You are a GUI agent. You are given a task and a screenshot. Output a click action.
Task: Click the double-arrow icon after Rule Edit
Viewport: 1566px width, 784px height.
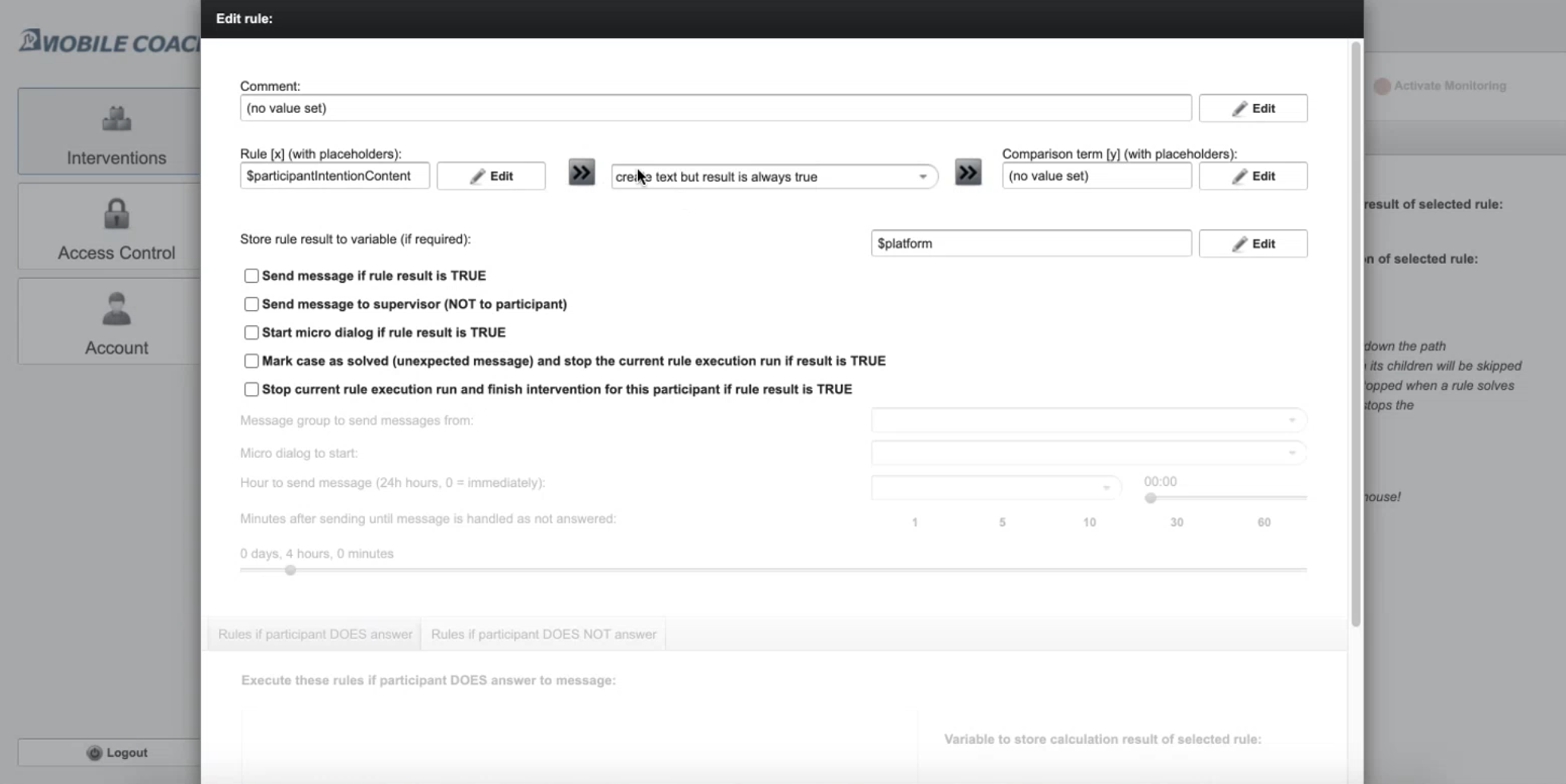[582, 173]
